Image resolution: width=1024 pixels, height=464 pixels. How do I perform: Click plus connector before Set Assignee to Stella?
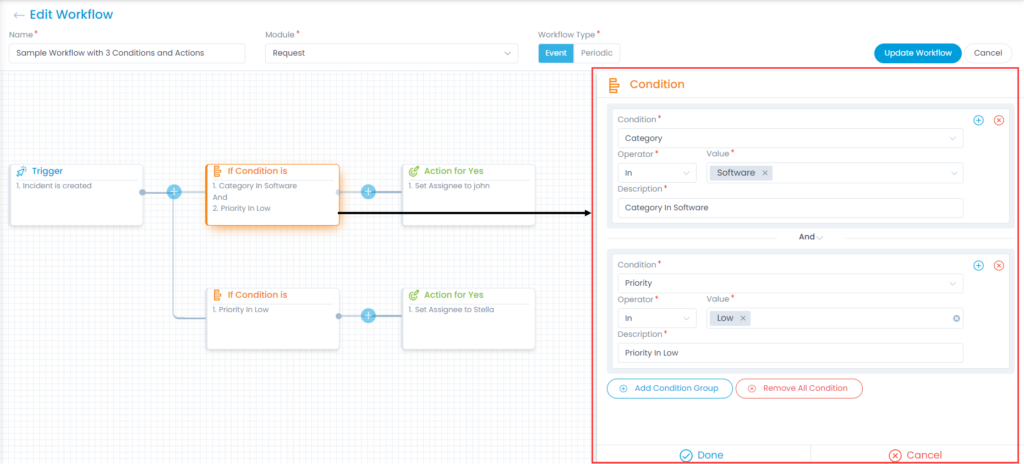click(x=368, y=315)
